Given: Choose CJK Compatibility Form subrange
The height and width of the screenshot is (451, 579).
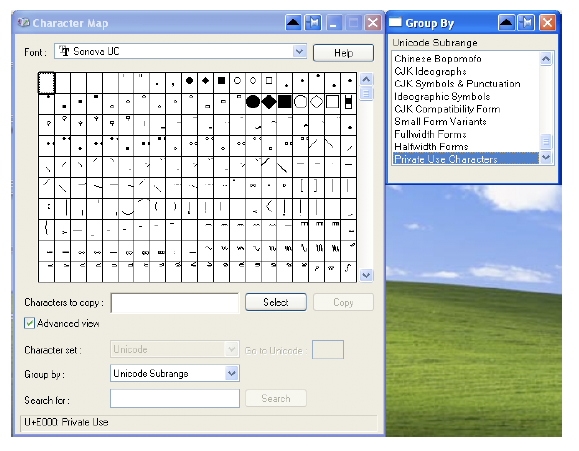Looking at the screenshot, I should click(447, 109).
